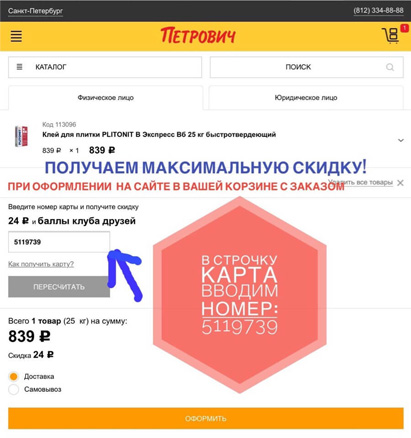The width and height of the screenshot is (411, 438).
Task: Open the КАТАЛОГ dropdown
Action: click(105, 67)
